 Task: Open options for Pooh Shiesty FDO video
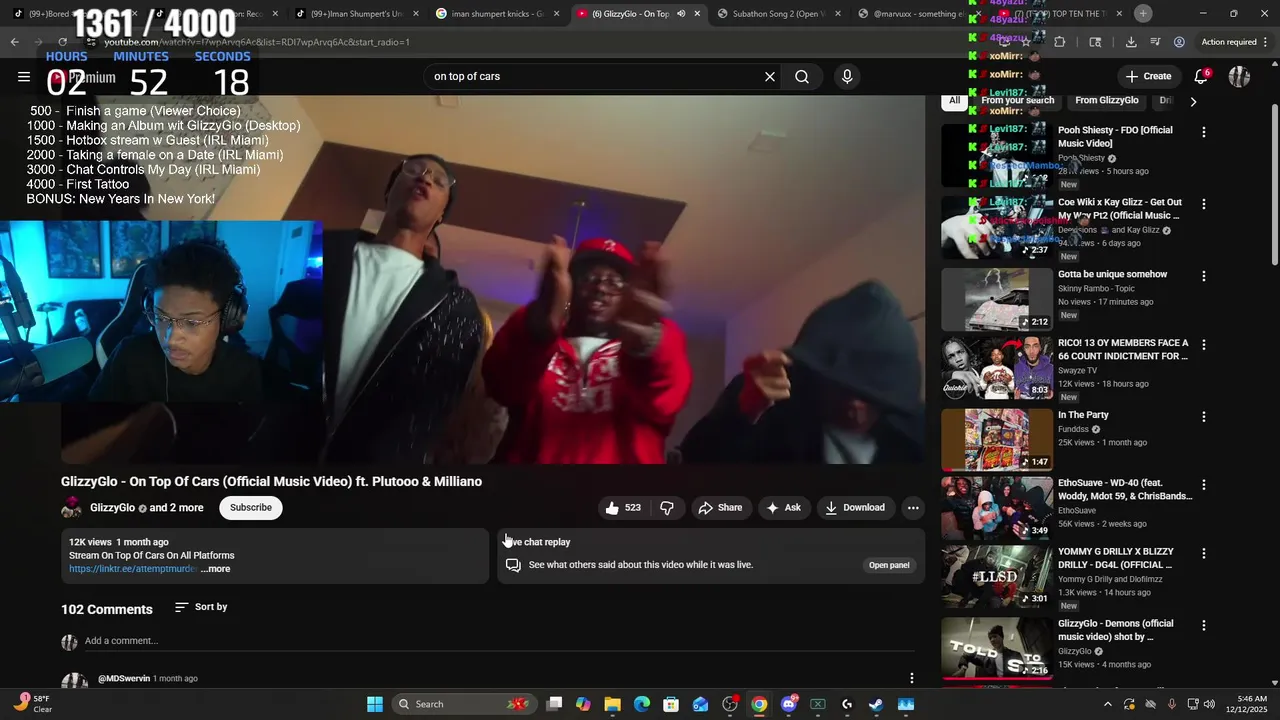pyautogui.click(x=1204, y=132)
